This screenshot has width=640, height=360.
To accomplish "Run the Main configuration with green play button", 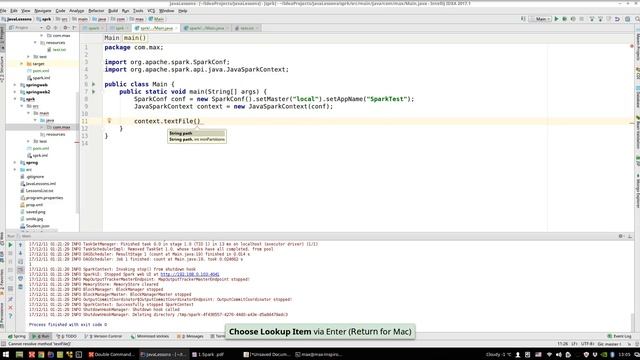I will [x=556, y=19].
